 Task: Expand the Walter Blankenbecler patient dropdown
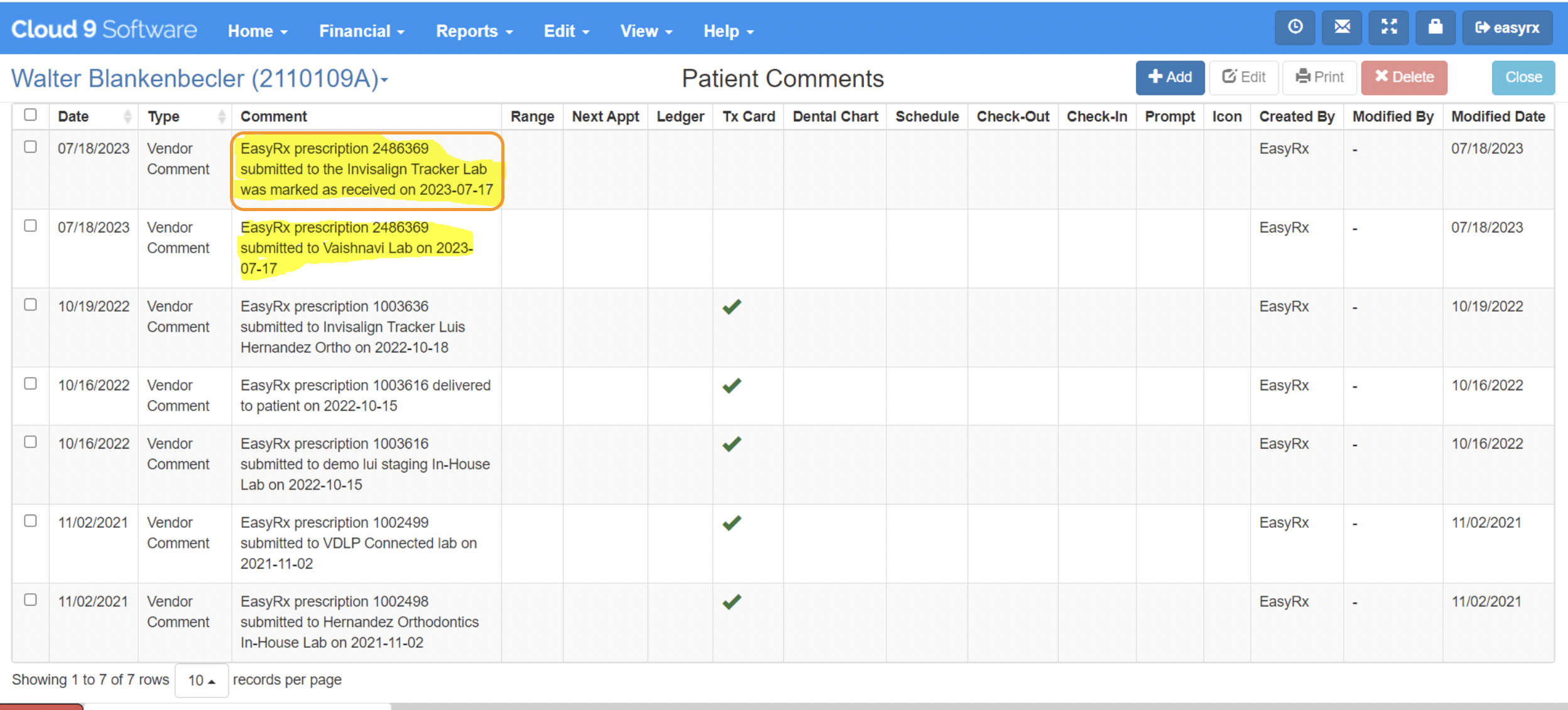200,79
